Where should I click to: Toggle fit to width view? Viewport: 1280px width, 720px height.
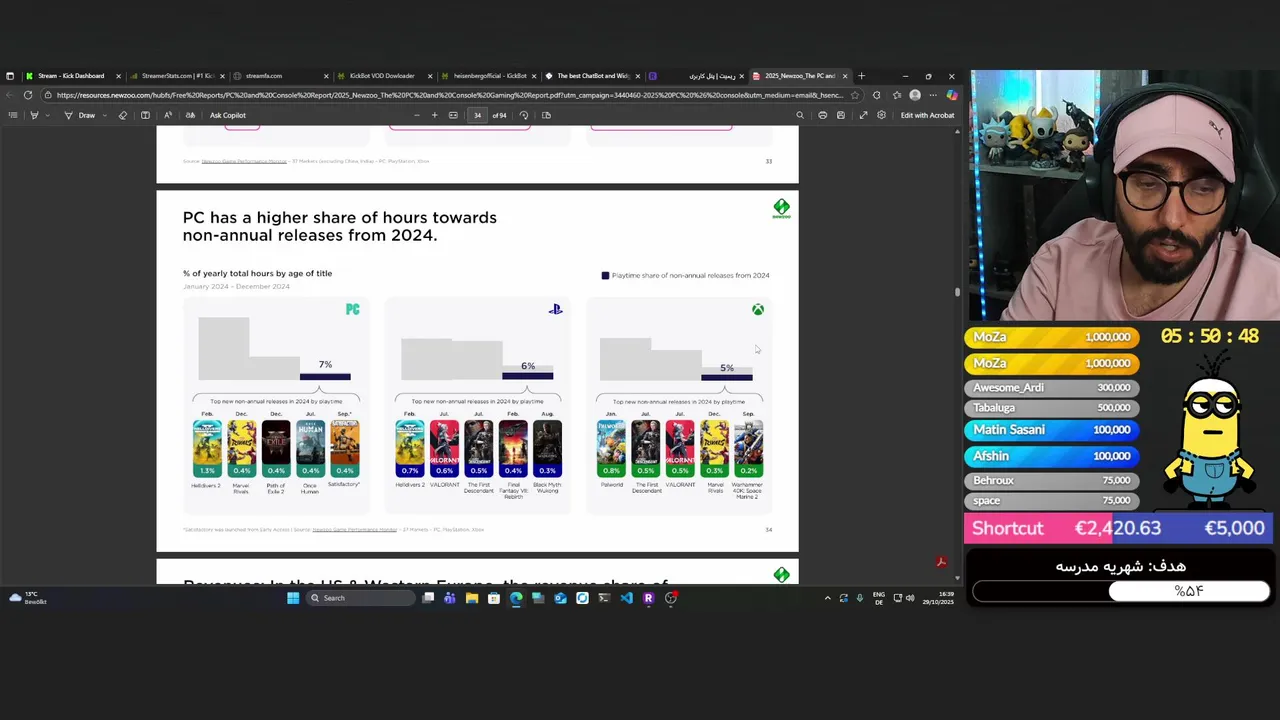453,115
